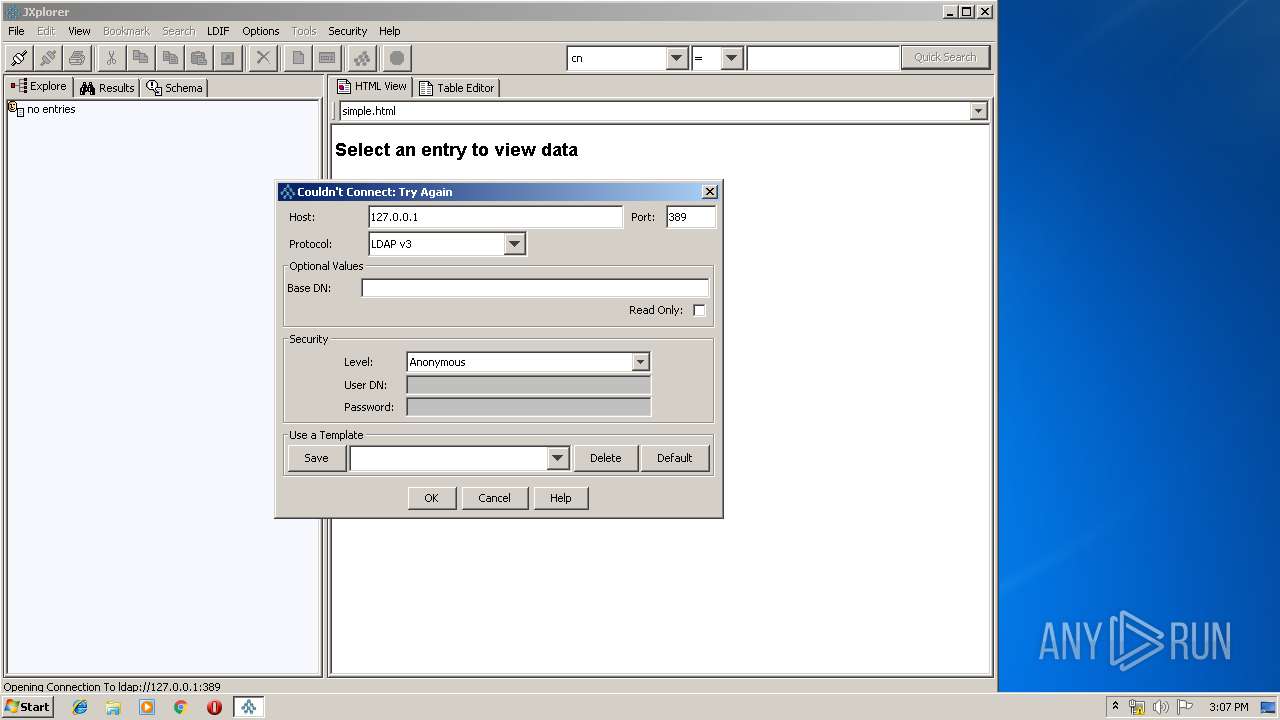The width and height of the screenshot is (1280, 720).
Task: Click the Copy DN toolbar icon
Action: [170, 58]
